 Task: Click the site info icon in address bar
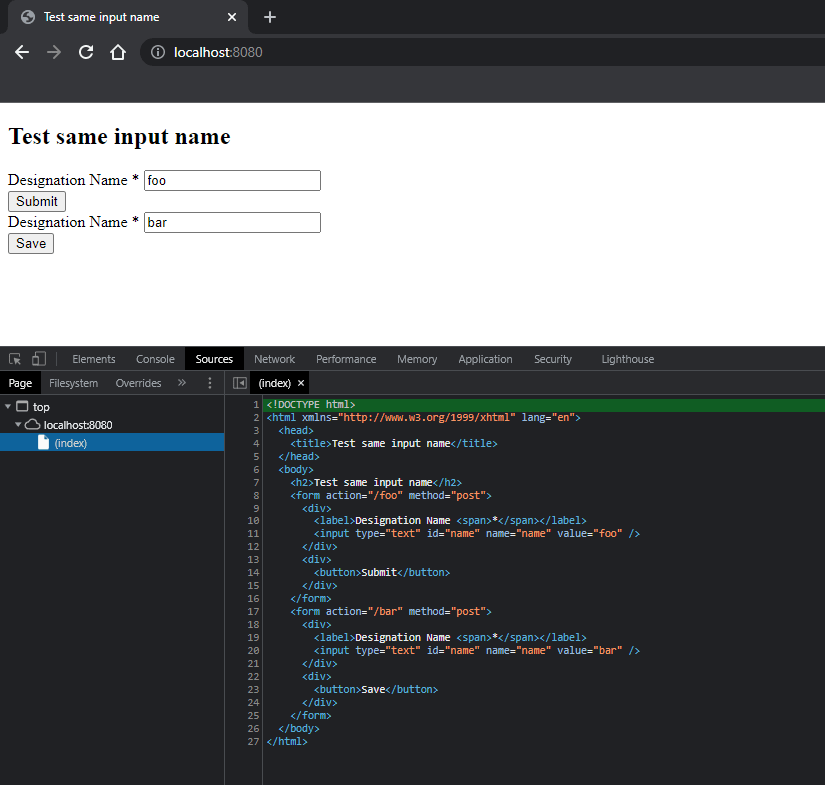(x=157, y=52)
